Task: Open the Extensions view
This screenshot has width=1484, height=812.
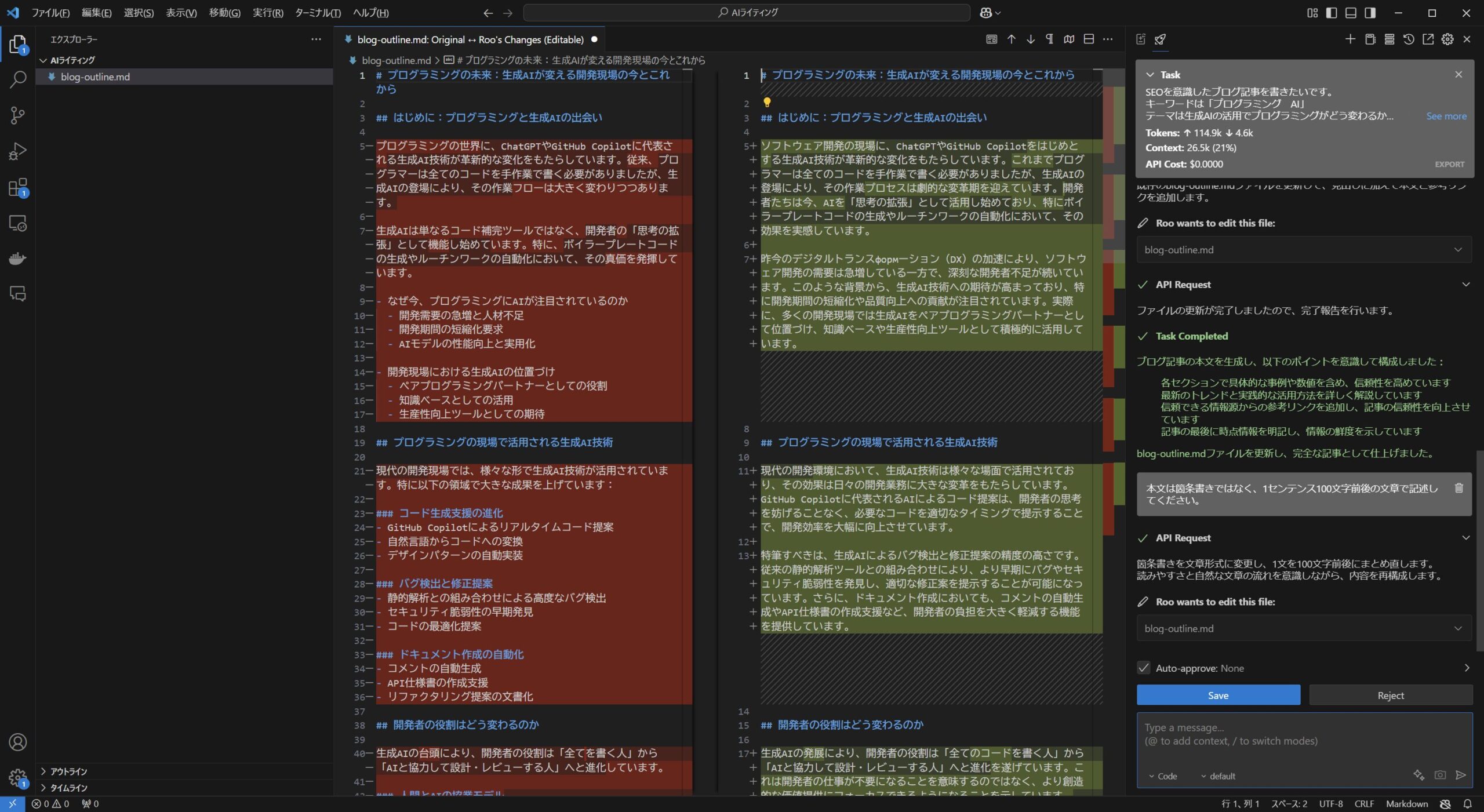Action: pyautogui.click(x=17, y=187)
